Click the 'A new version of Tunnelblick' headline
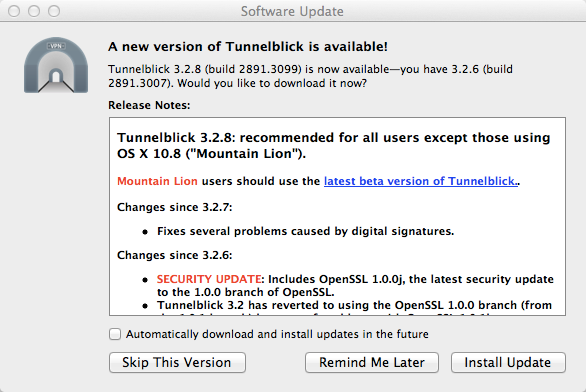The height and width of the screenshot is (392, 586). pyautogui.click(x=248, y=47)
